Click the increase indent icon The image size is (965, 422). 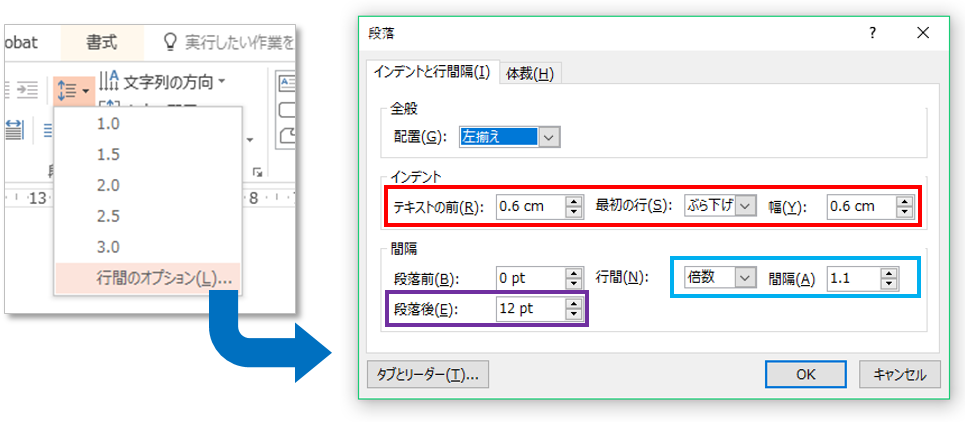(x=28, y=90)
